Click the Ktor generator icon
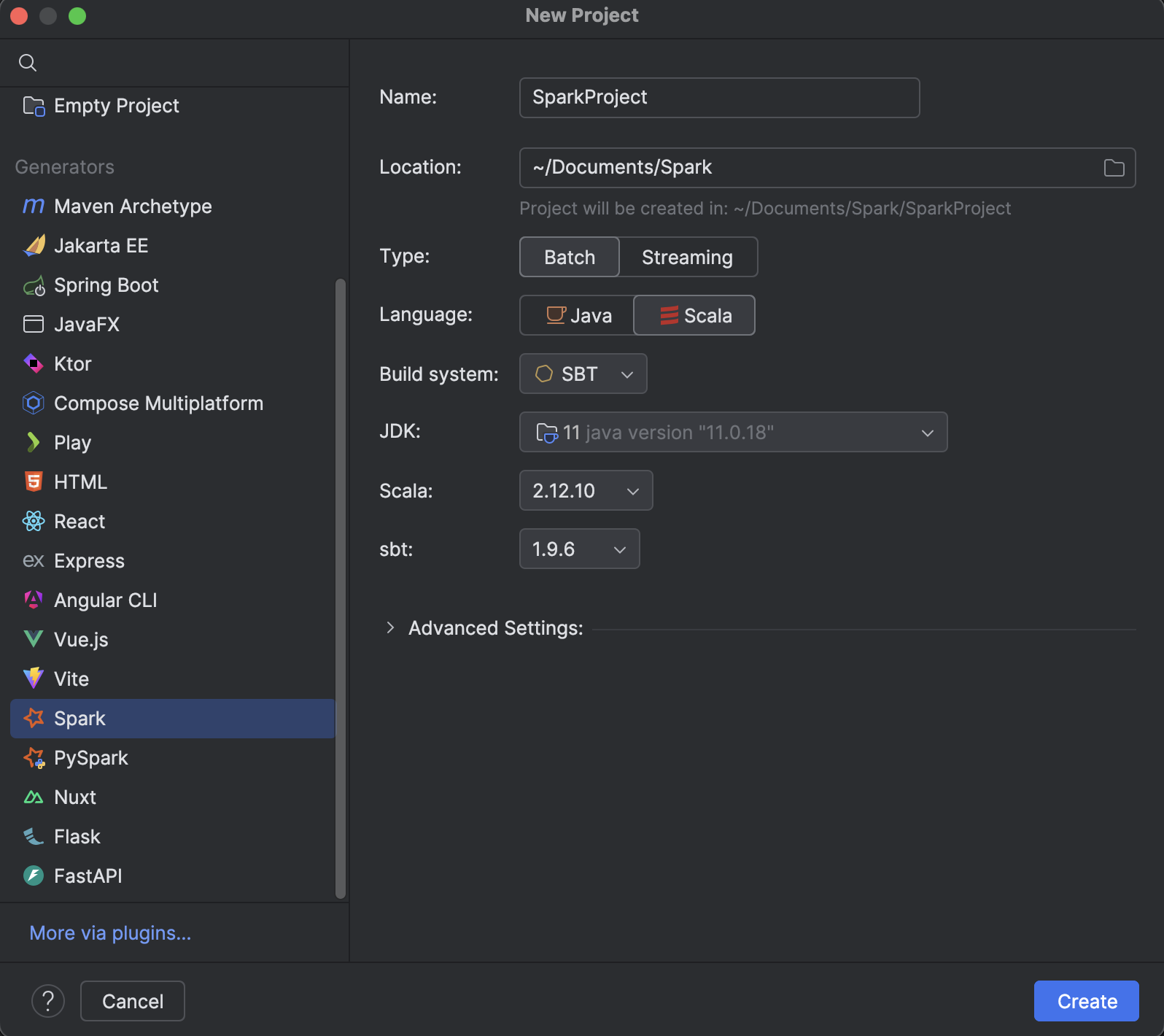This screenshot has height=1036, width=1164. click(34, 363)
